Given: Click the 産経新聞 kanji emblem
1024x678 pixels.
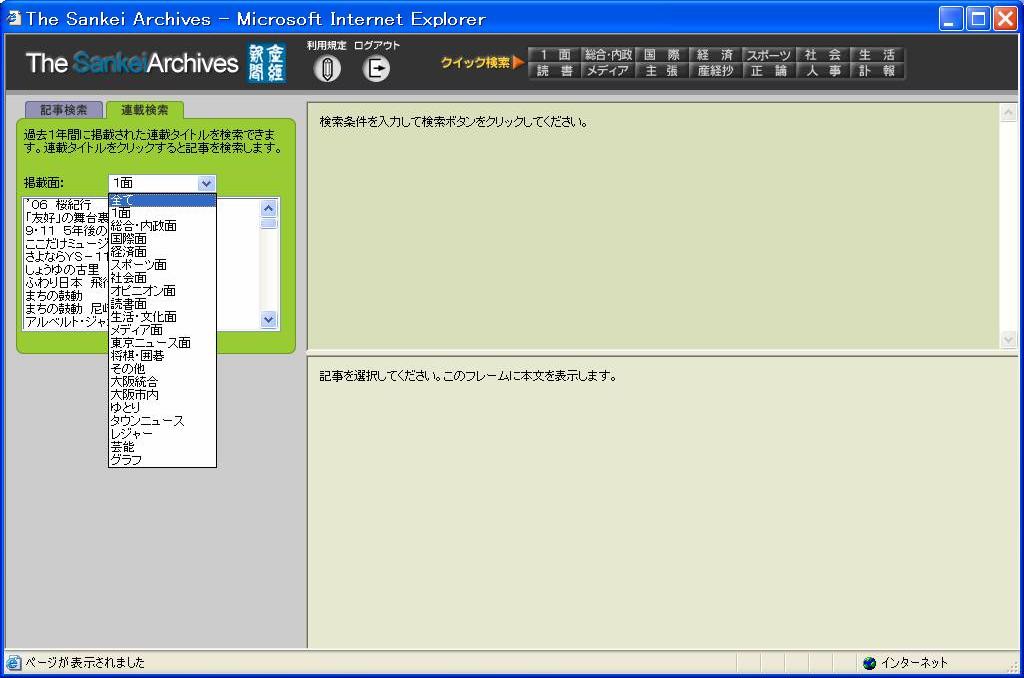Looking at the screenshot, I should (x=265, y=64).
